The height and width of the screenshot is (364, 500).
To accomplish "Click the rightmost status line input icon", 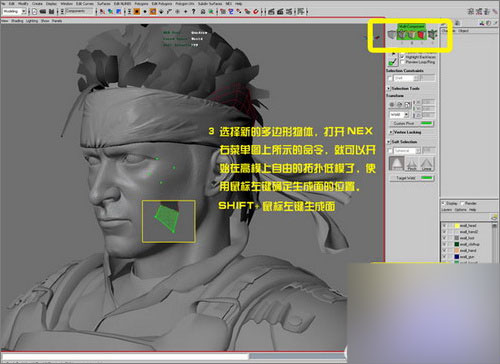I will (x=300, y=11).
